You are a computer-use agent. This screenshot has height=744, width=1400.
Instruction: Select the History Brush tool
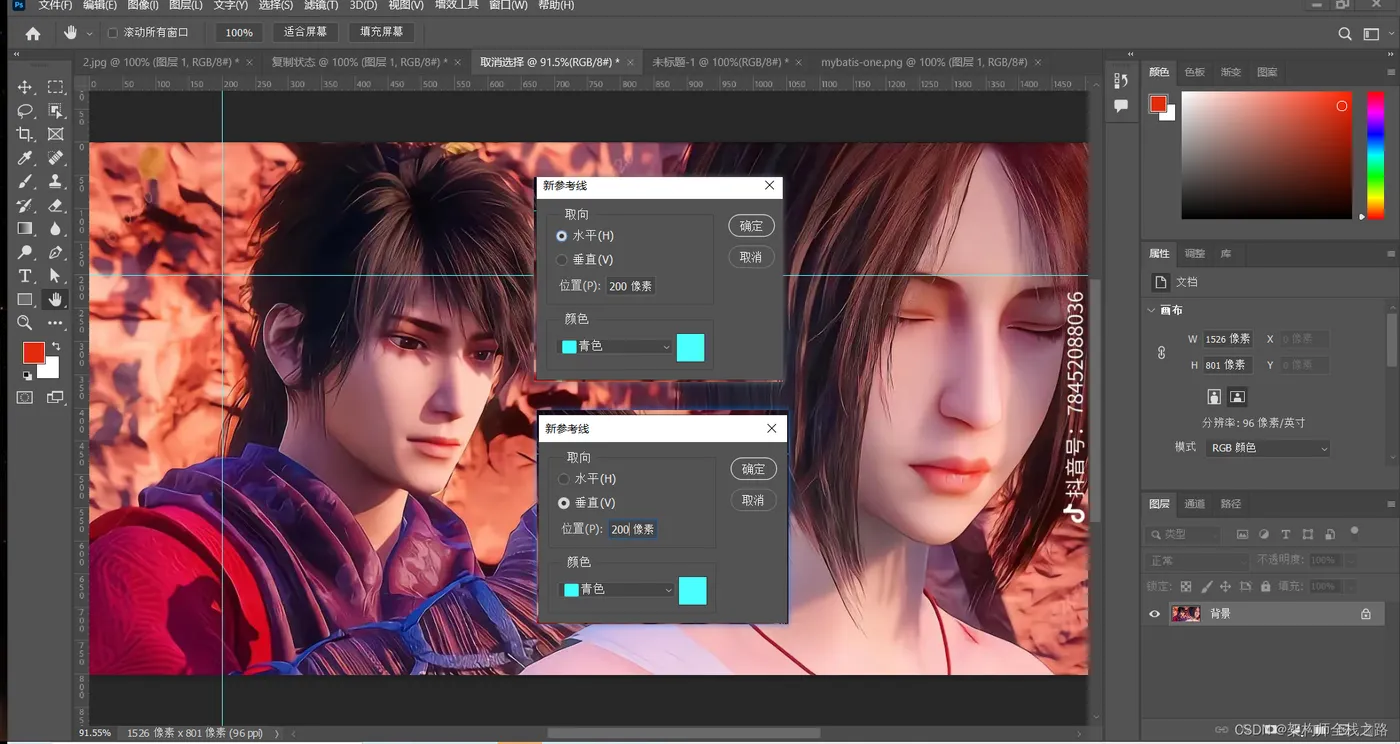point(25,206)
